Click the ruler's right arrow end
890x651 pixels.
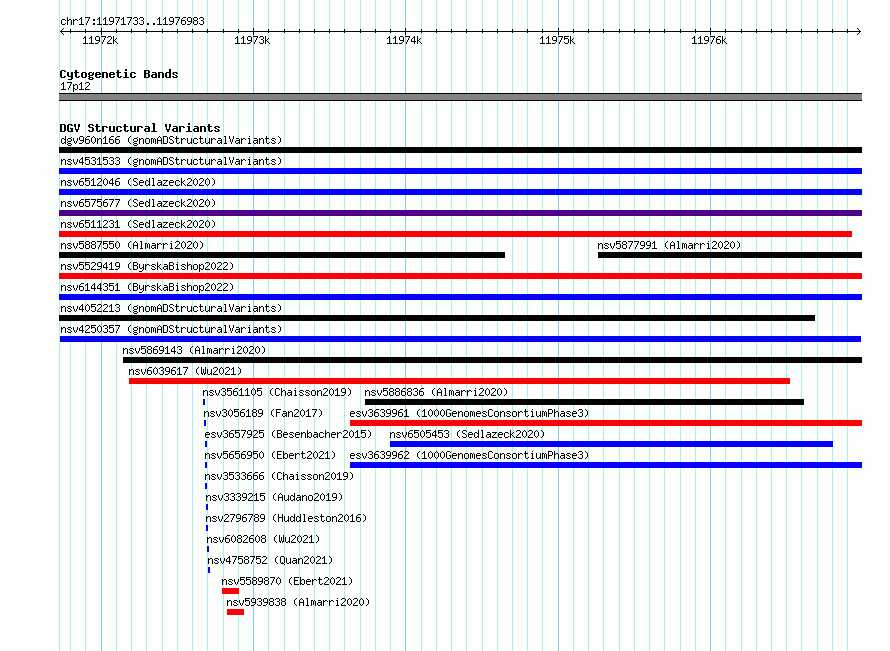point(859,31)
